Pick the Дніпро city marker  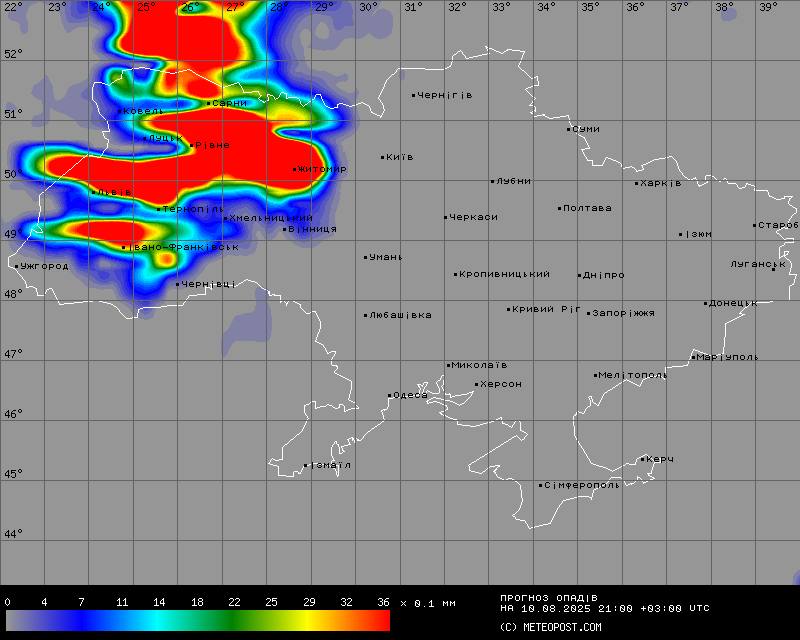pos(580,275)
